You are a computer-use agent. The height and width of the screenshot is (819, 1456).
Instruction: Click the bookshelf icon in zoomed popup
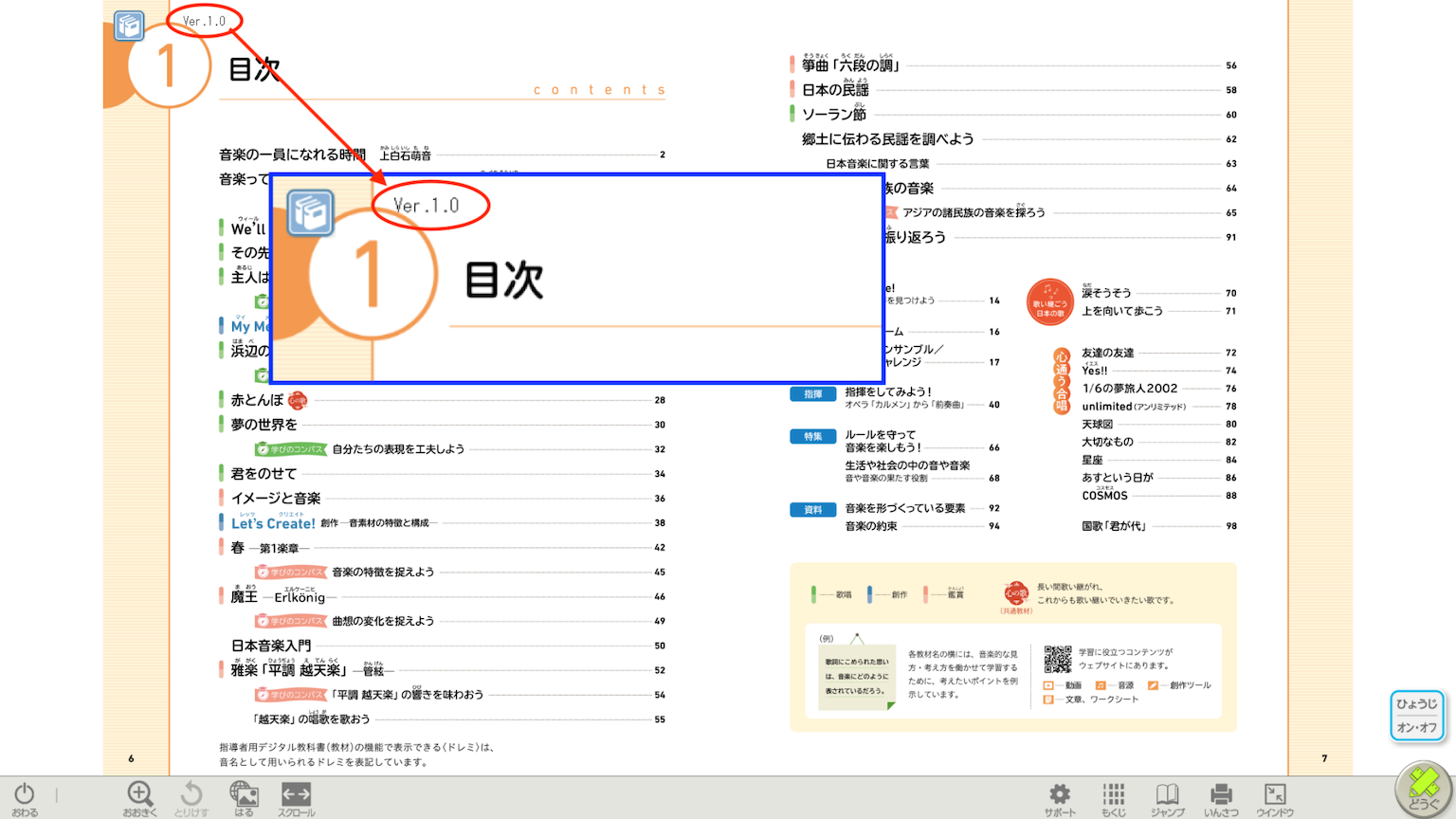[x=310, y=212]
